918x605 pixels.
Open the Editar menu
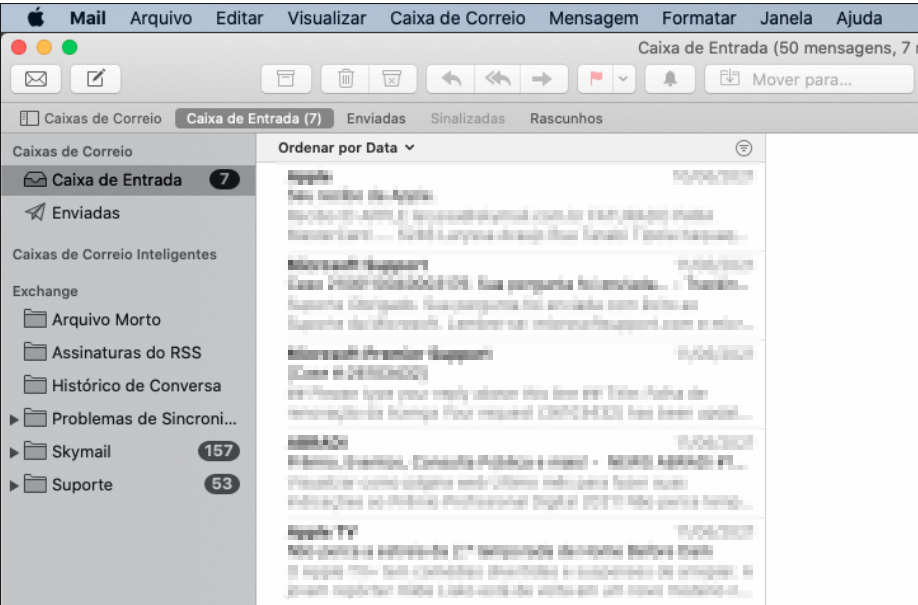(239, 18)
